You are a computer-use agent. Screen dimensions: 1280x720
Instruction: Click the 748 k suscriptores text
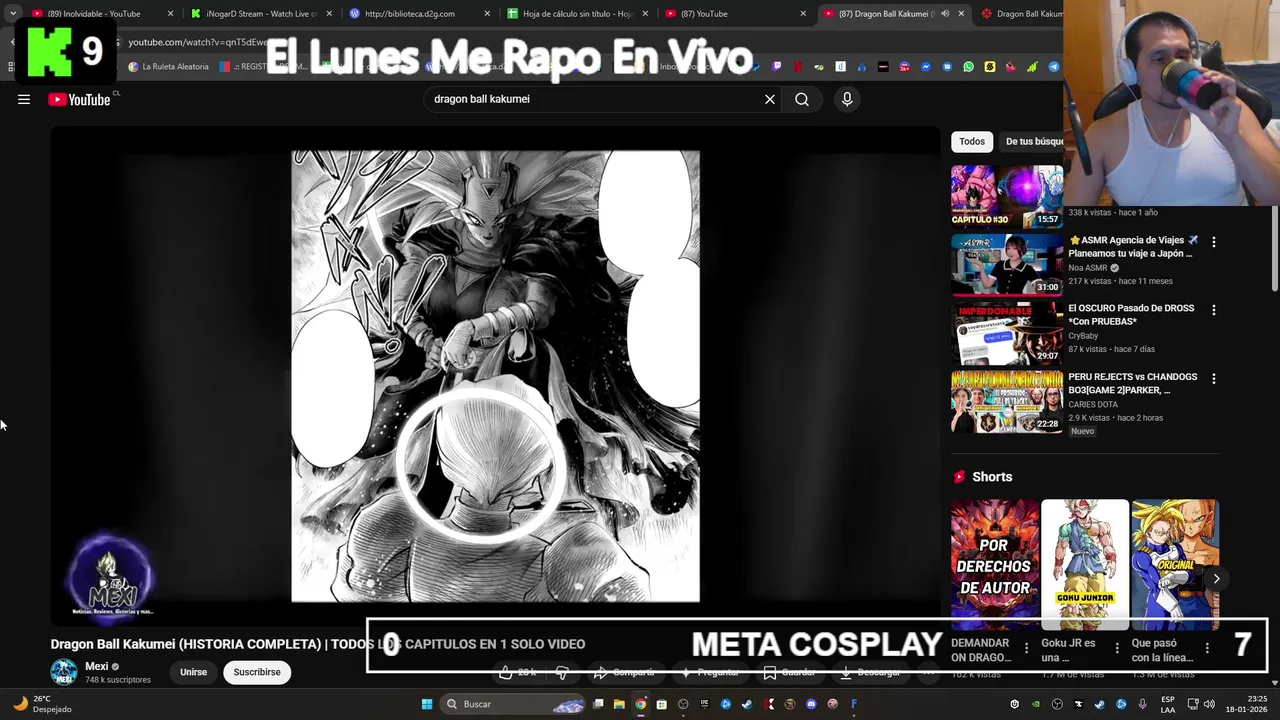pyautogui.click(x=118, y=680)
